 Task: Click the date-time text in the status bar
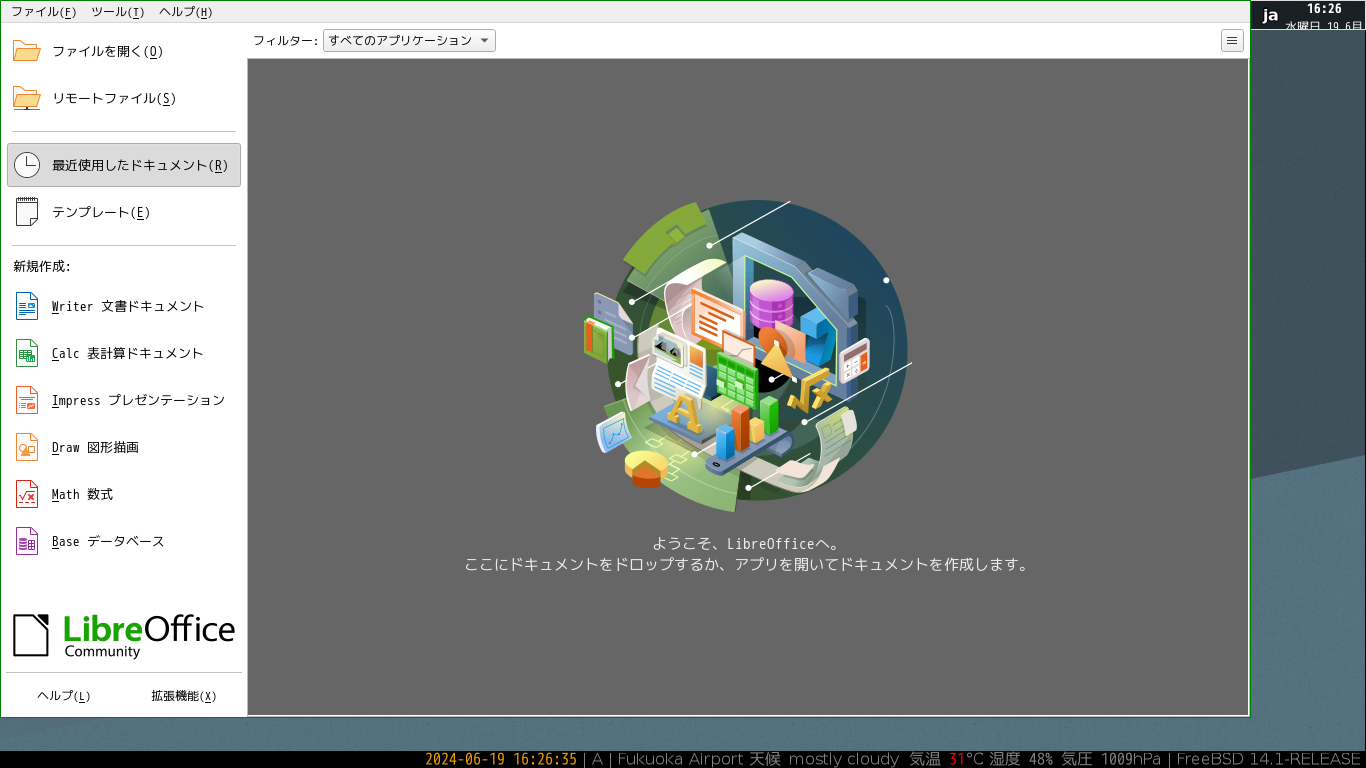(x=501, y=759)
